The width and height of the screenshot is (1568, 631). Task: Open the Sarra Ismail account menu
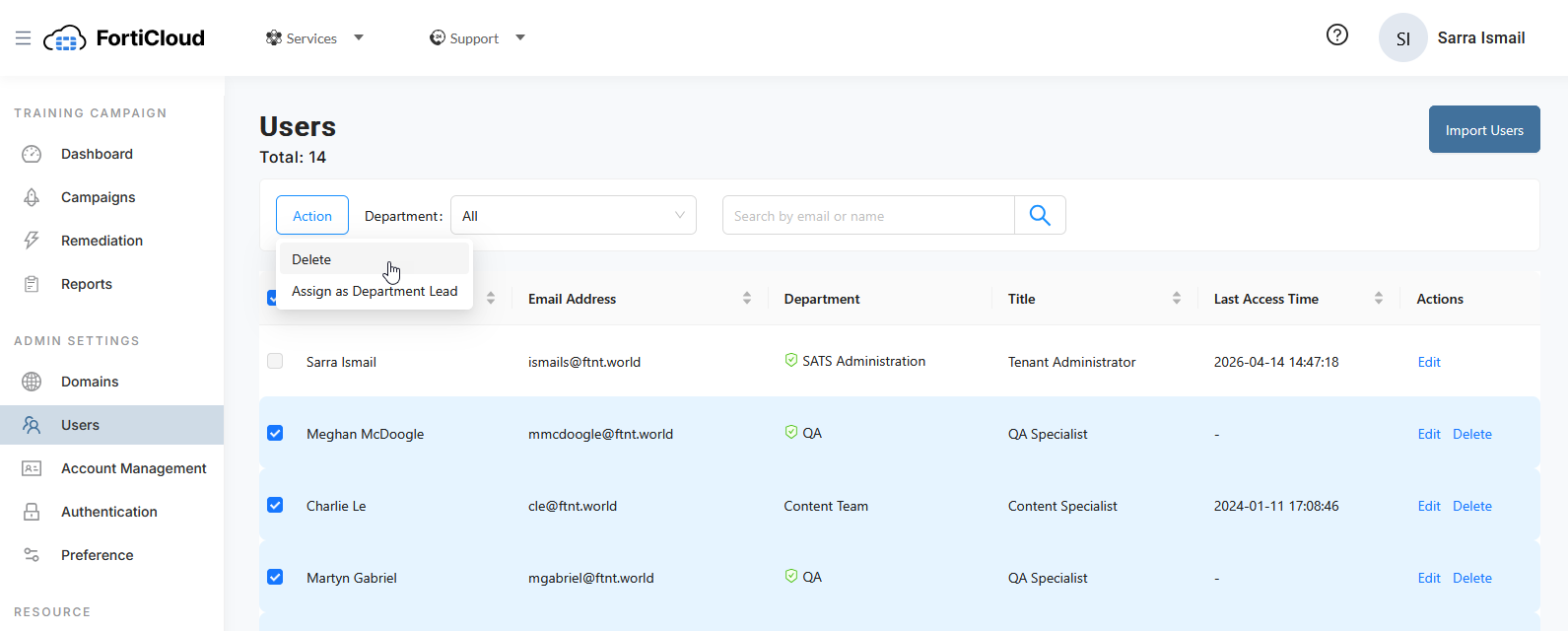click(x=1480, y=37)
